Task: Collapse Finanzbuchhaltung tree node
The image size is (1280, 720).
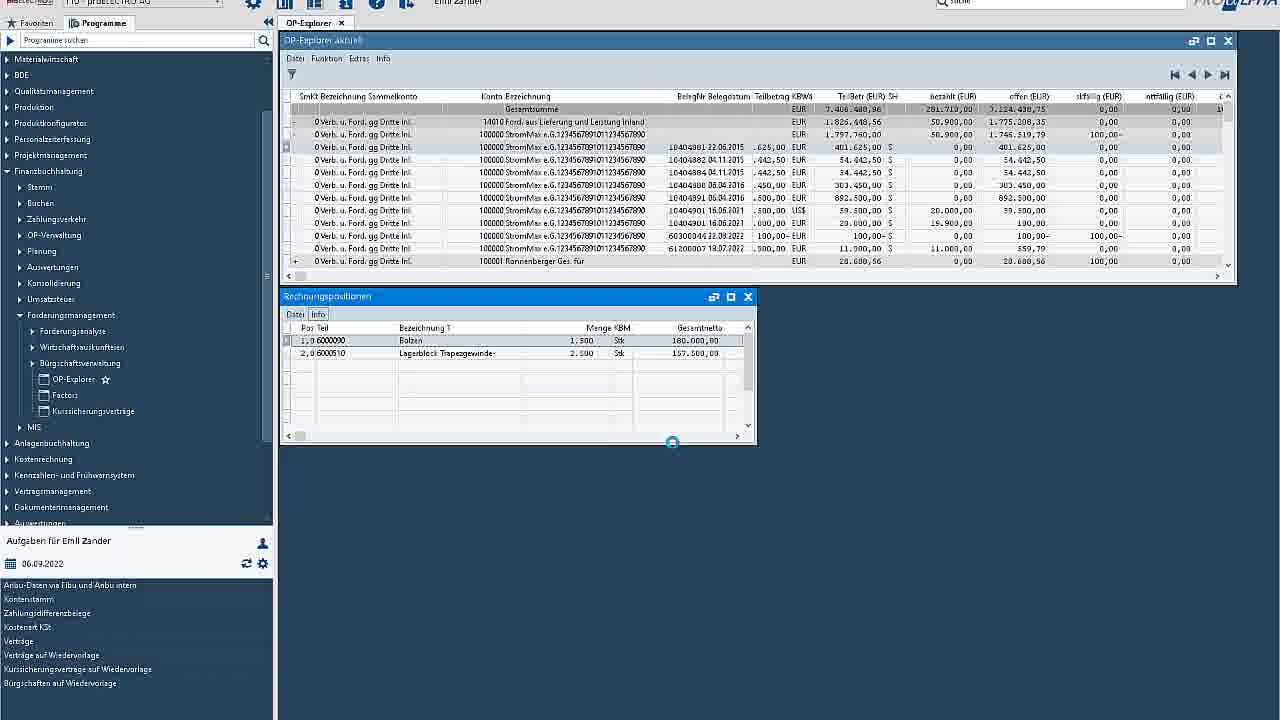Action: [7, 171]
